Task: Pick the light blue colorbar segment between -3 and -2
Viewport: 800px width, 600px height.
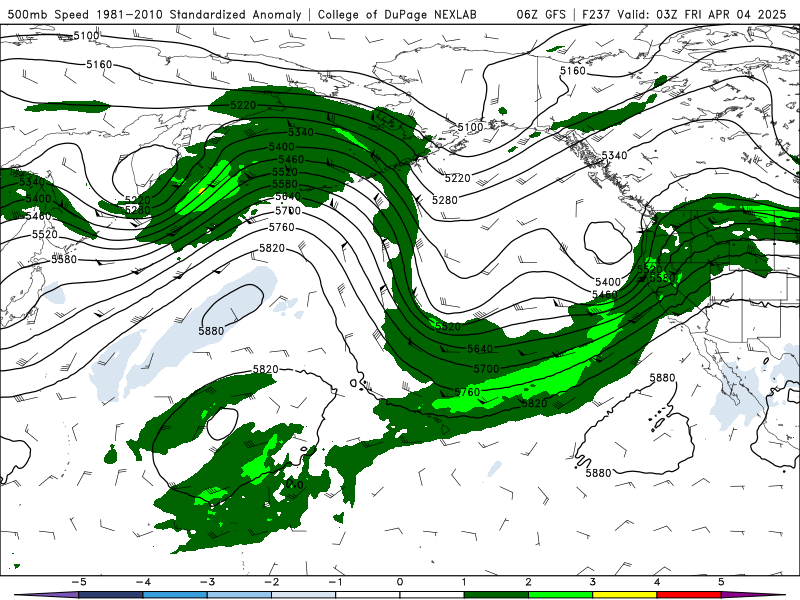Action: click(239, 595)
